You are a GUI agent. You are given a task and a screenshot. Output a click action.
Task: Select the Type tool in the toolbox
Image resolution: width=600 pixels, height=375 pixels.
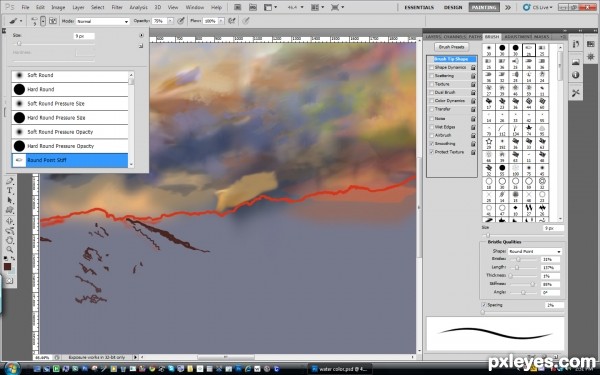coord(10,191)
